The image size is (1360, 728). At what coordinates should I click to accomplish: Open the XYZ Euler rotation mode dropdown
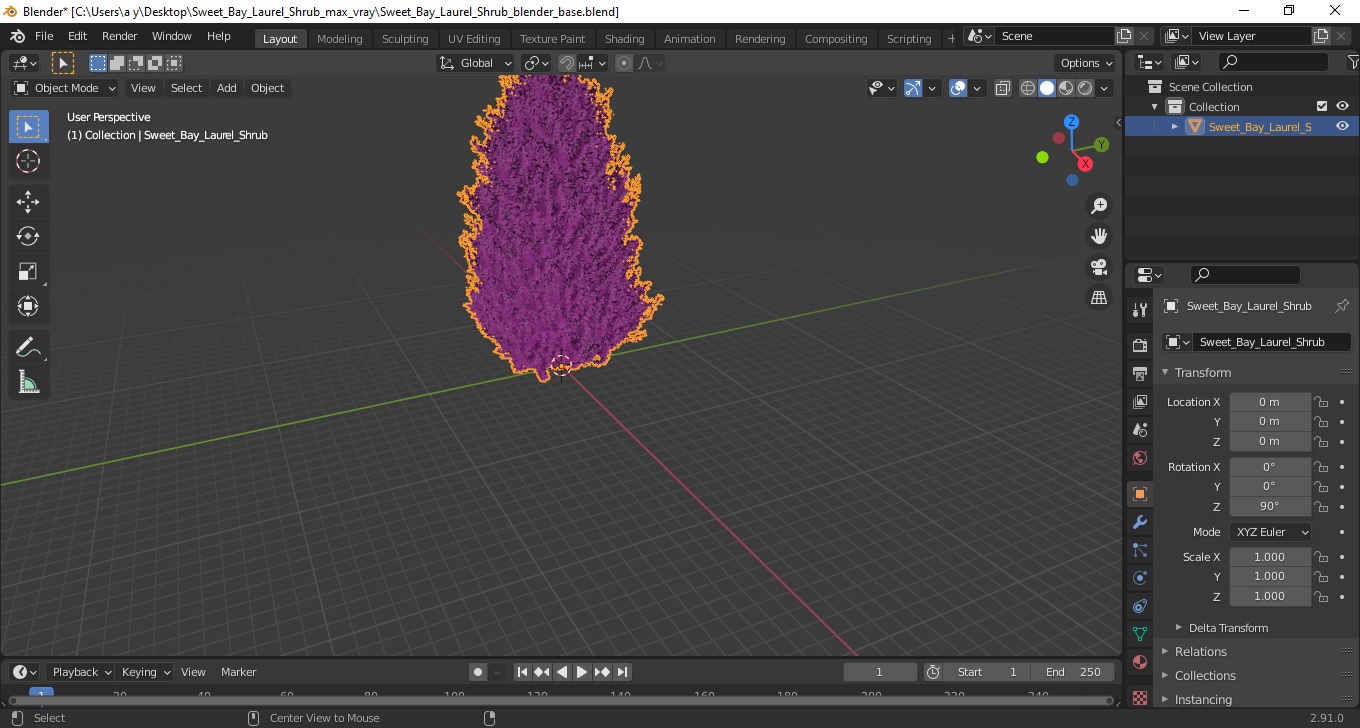click(x=1270, y=532)
